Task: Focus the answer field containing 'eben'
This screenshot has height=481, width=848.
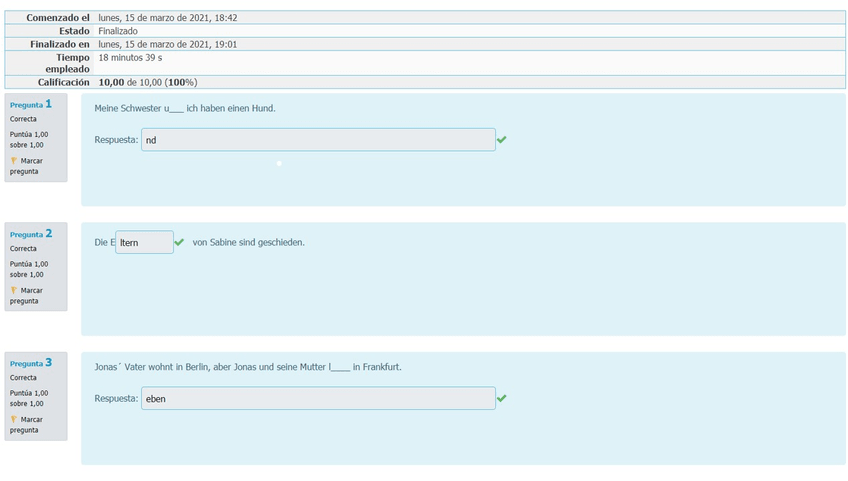Action: coord(318,398)
